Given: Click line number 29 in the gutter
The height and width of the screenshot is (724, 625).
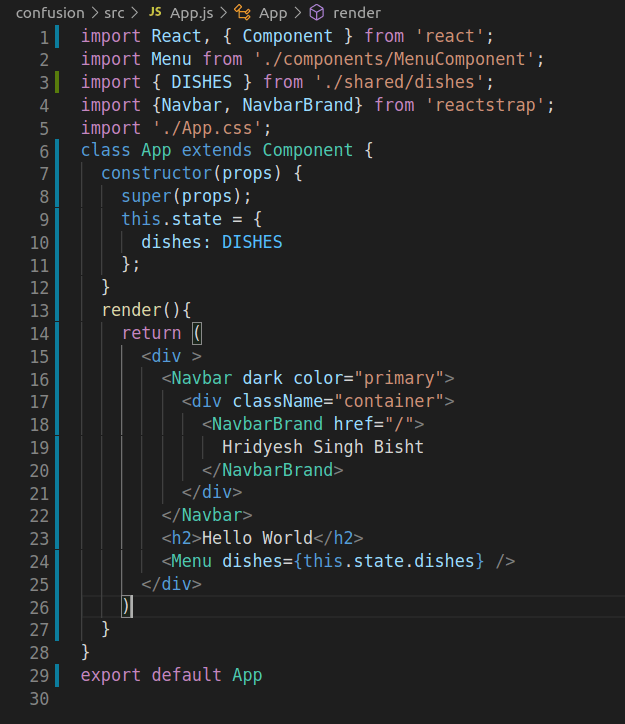Looking at the screenshot, I should point(39,675).
